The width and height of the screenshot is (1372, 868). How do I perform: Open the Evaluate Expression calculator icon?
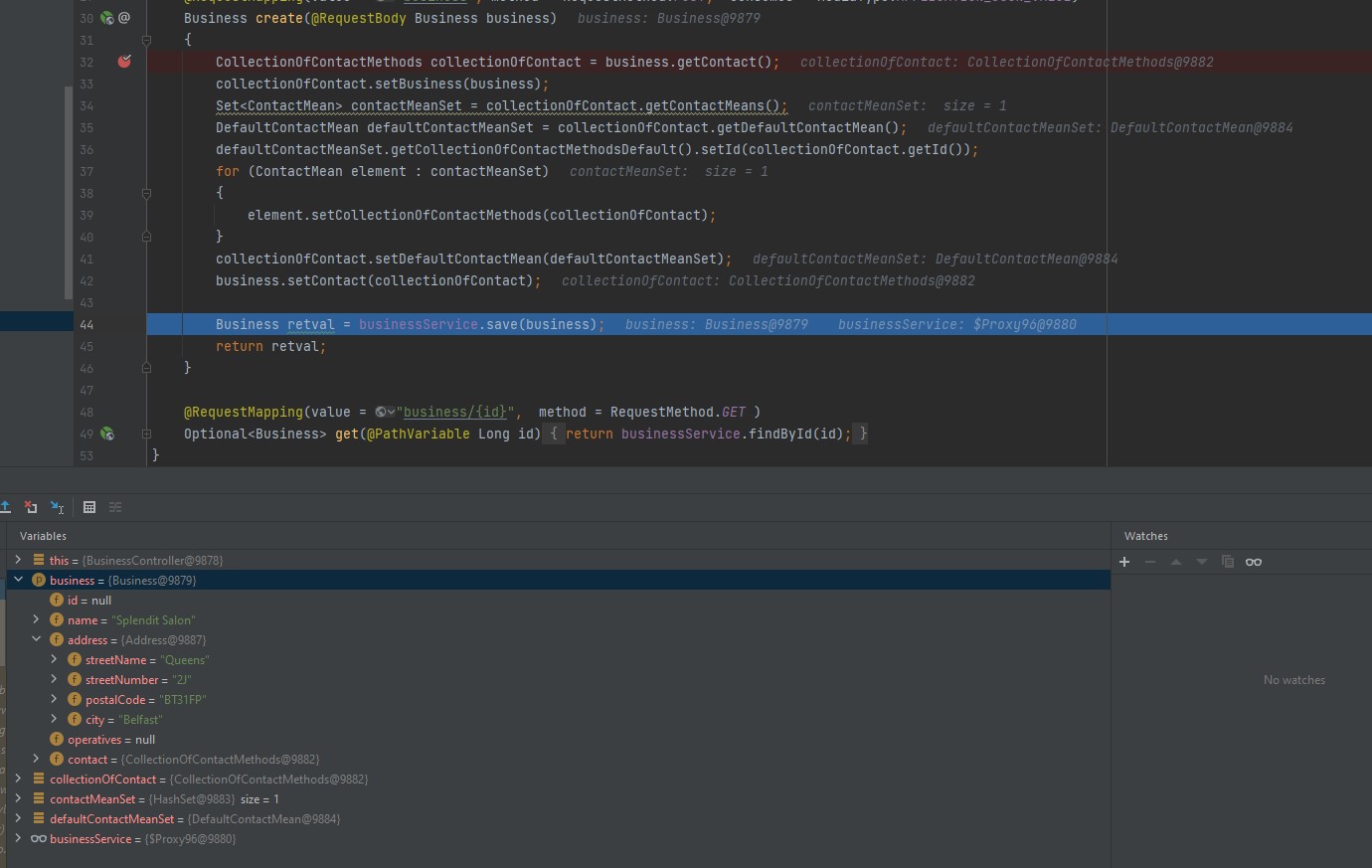pos(89,507)
